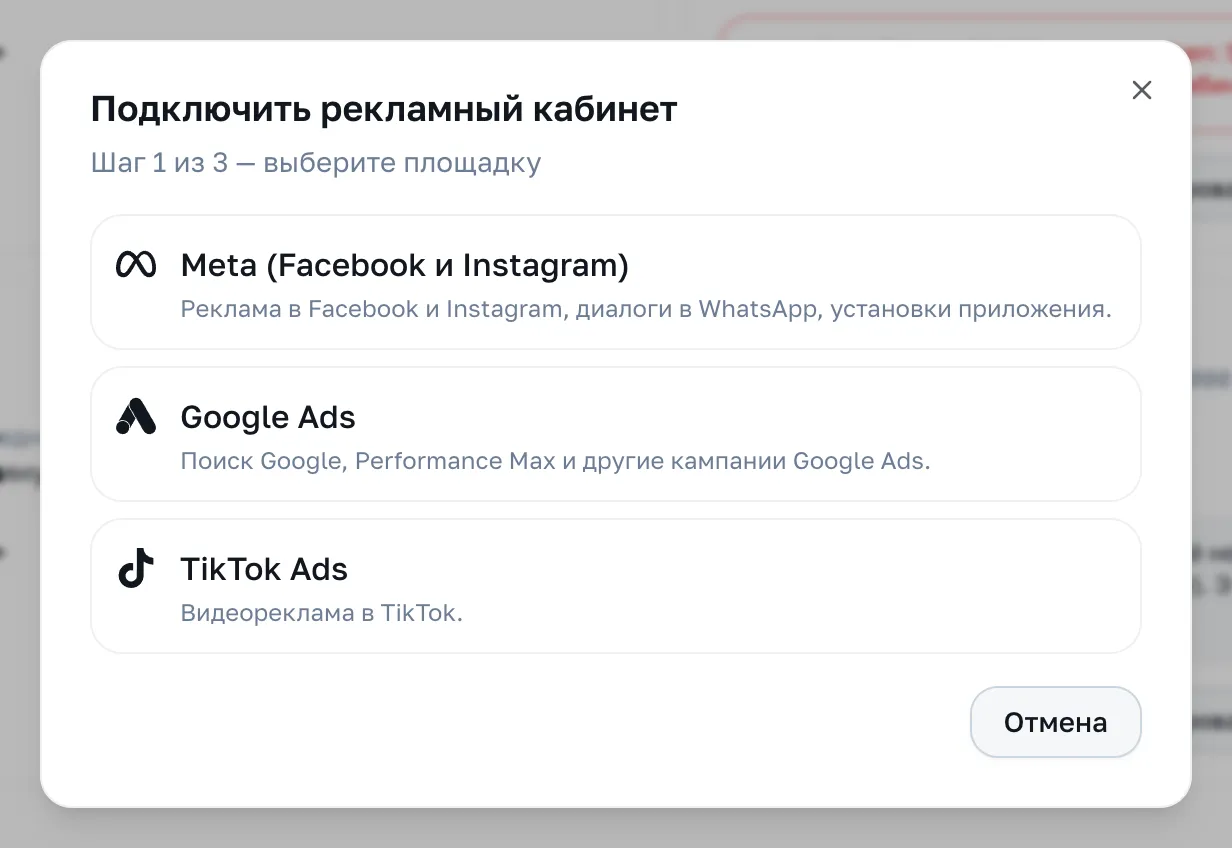Screen dimensions: 1232x848
Task: Select the Meta (Facebook и Instagram) heading
Action: [x=404, y=266]
